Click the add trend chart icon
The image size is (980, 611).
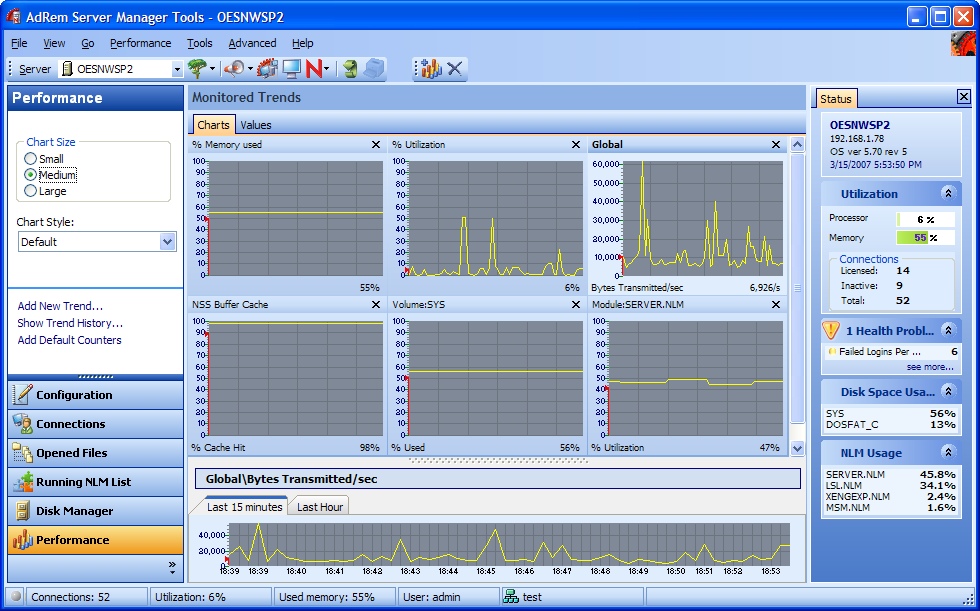(x=431, y=68)
